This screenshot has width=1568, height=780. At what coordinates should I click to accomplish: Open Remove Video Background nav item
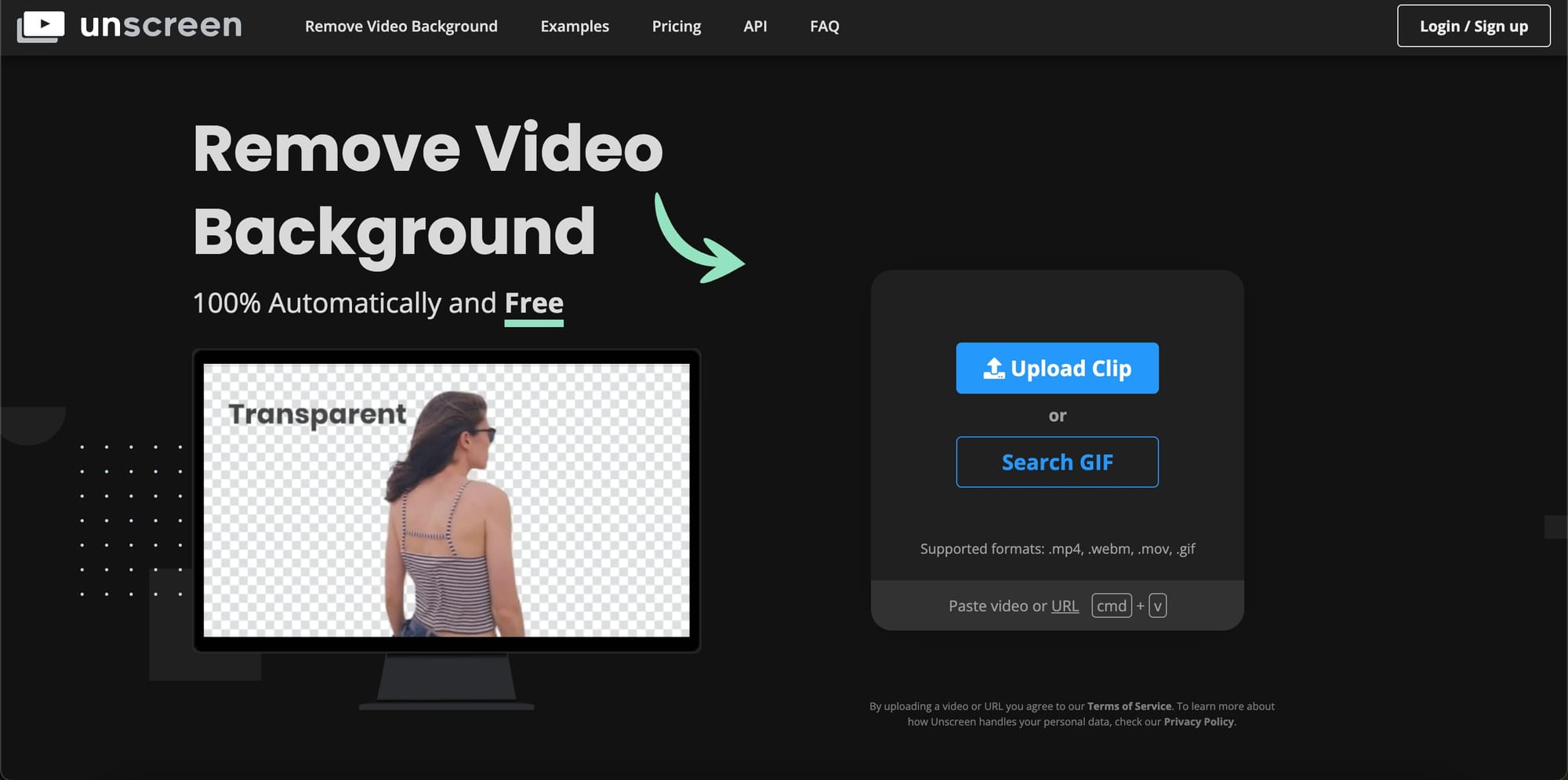tap(401, 26)
